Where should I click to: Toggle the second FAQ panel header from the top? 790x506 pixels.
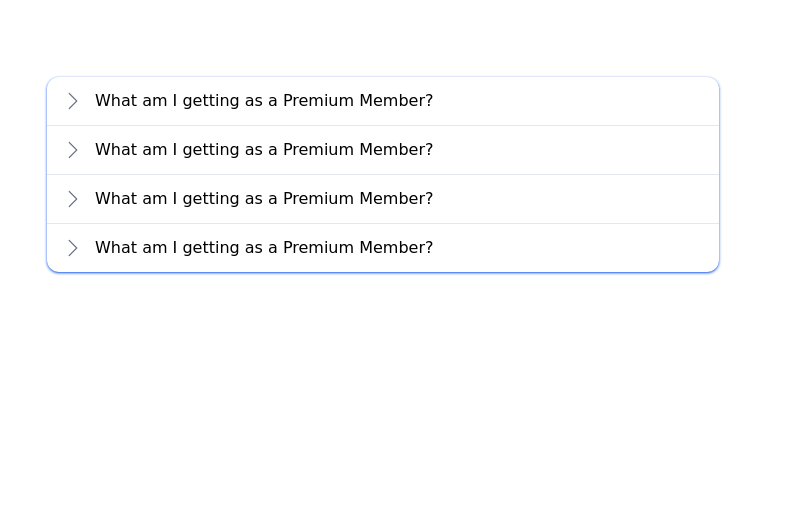[382, 150]
